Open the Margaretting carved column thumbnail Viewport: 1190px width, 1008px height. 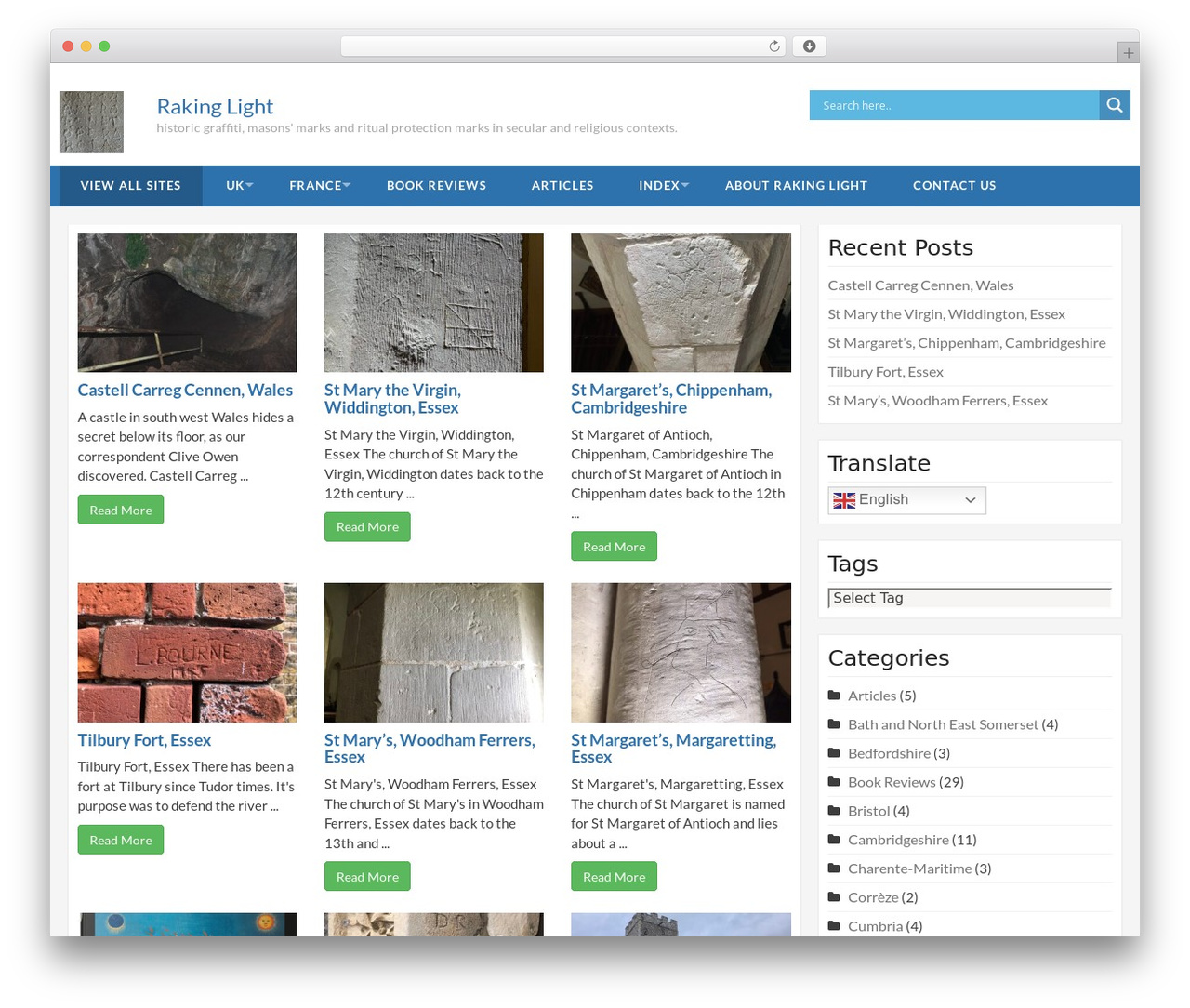681,653
